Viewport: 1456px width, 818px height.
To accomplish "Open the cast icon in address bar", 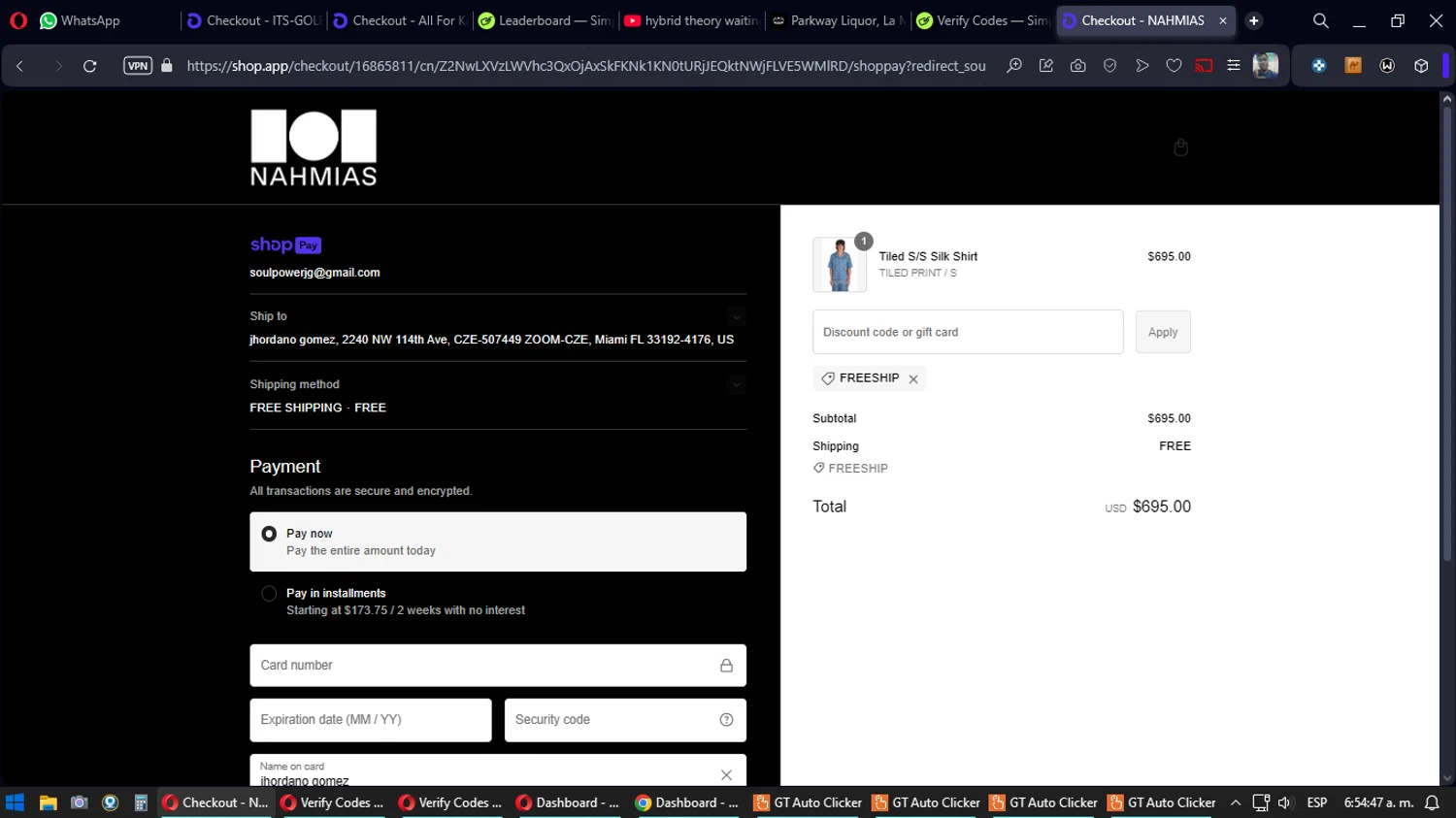I will 1204,66.
